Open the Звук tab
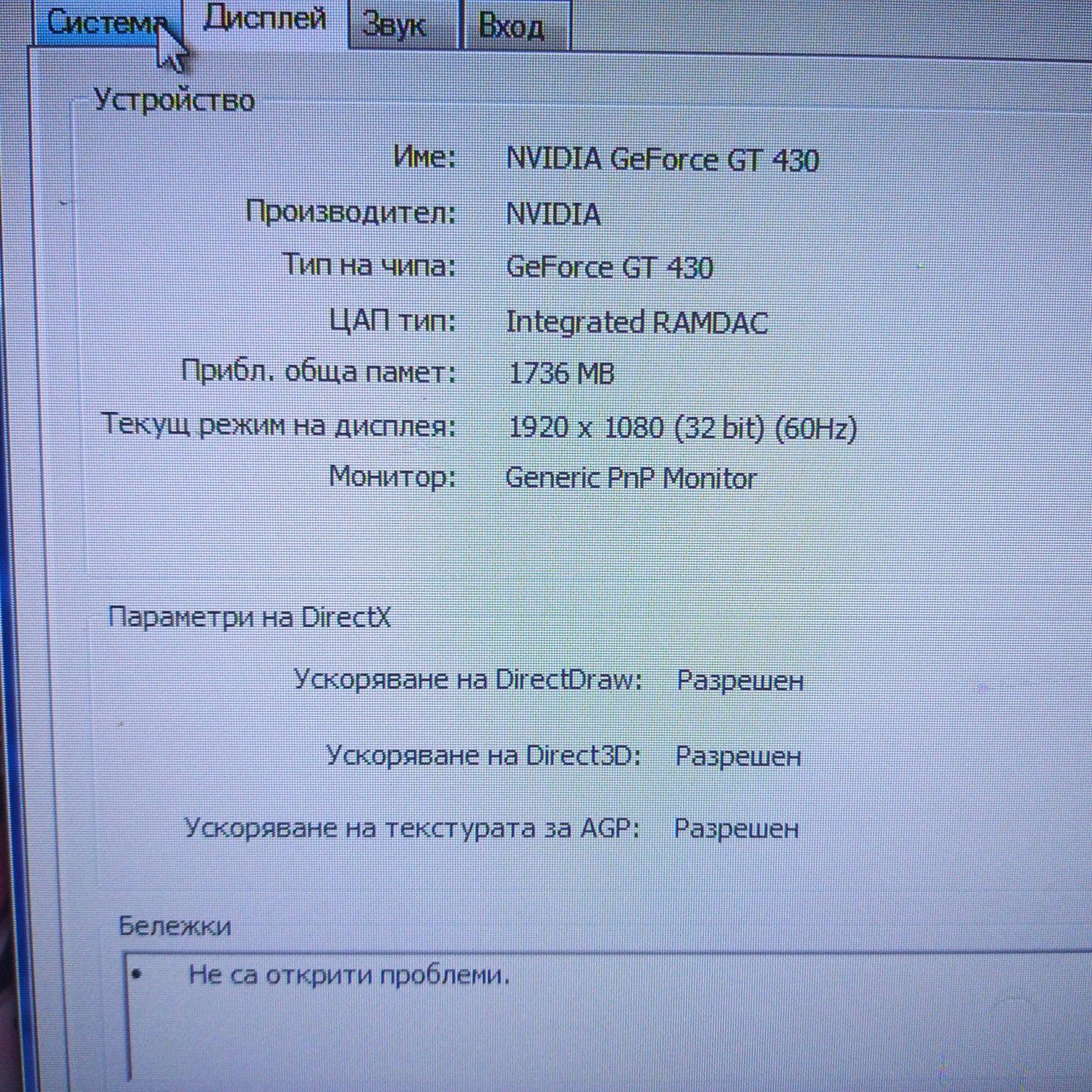This screenshot has height=1092, width=1092. [x=402, y=25]
